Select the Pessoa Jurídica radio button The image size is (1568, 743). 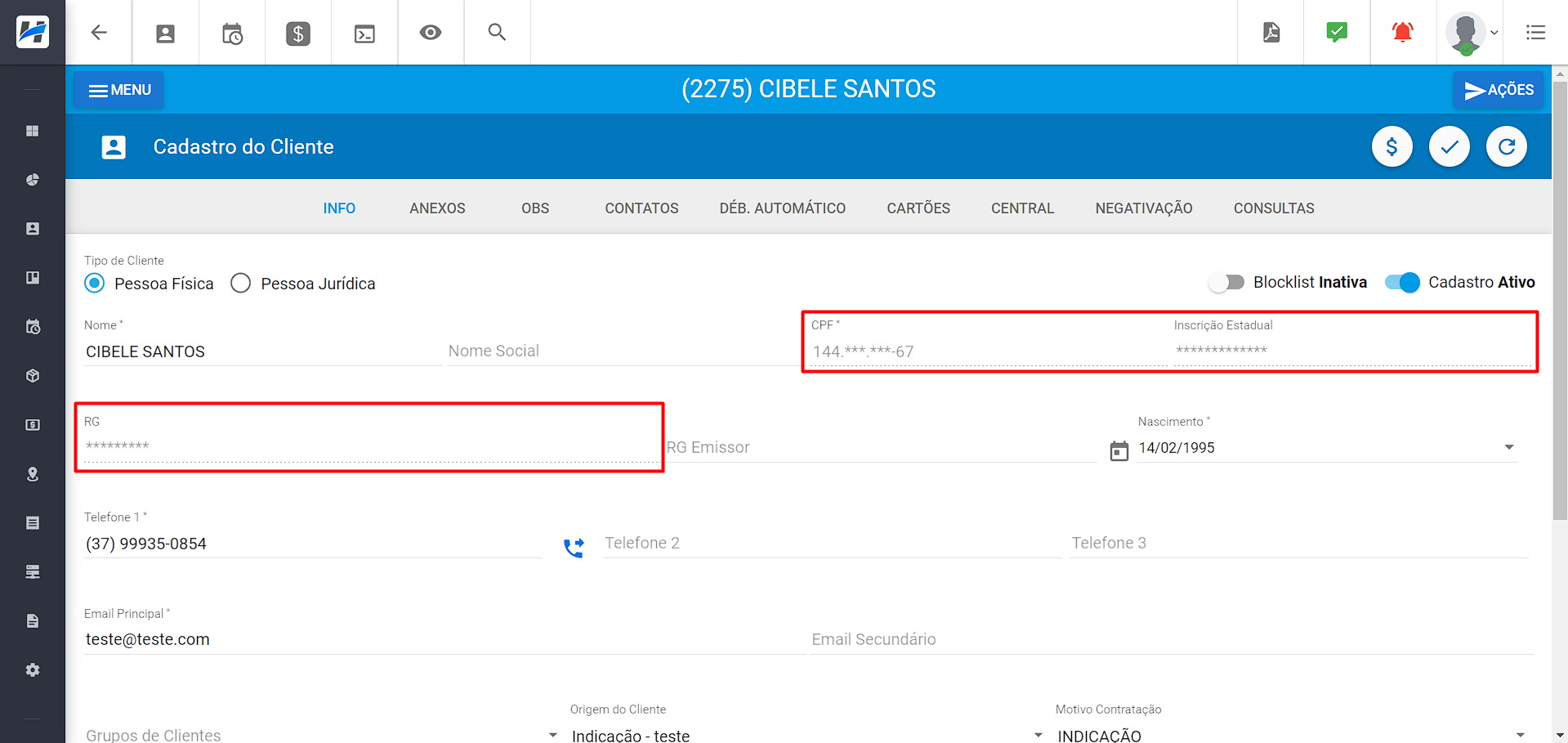[241, 284]
